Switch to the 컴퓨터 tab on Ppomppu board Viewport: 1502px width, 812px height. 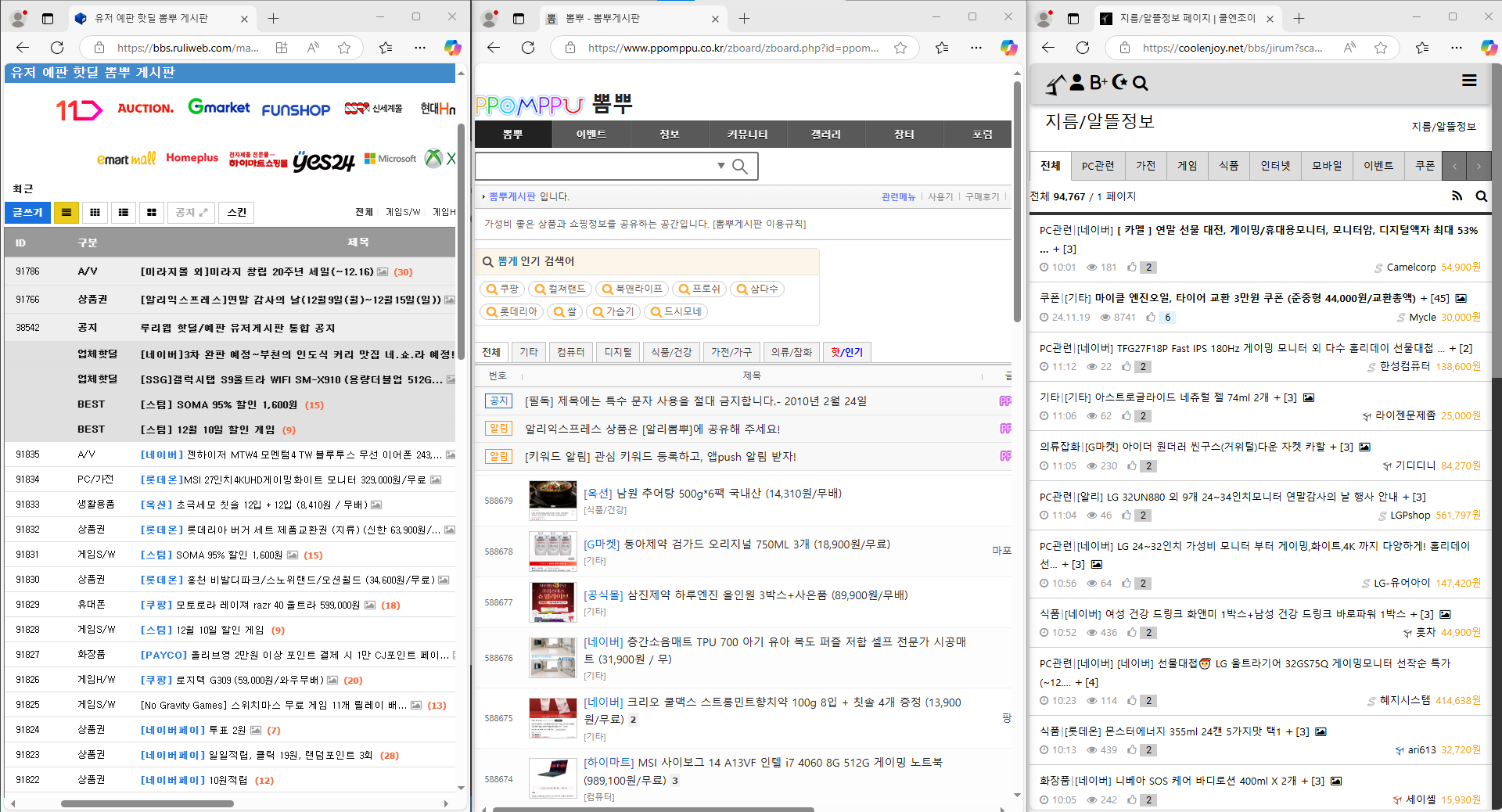570,352
